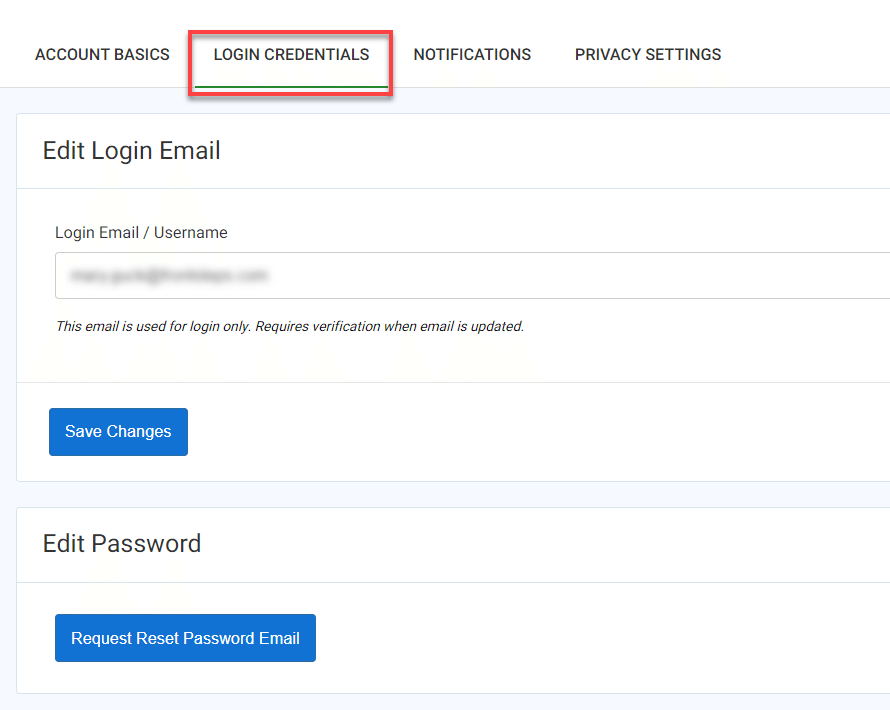
Task: Click the Save Changes button
Action: pos(118,432)
